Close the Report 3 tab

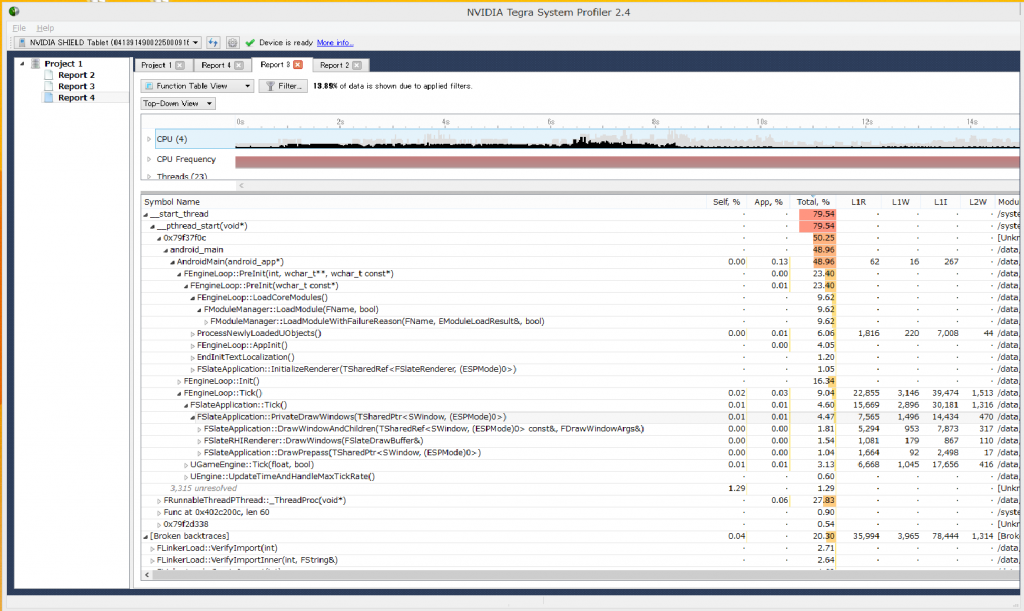[298, 65]
